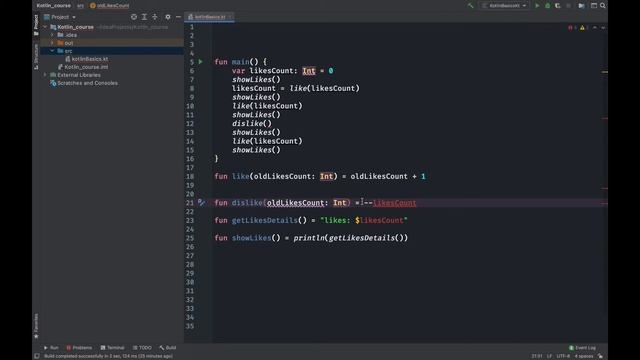The image size is (640, 360).
Task: Click println on line 25
Action: (309, 238)
